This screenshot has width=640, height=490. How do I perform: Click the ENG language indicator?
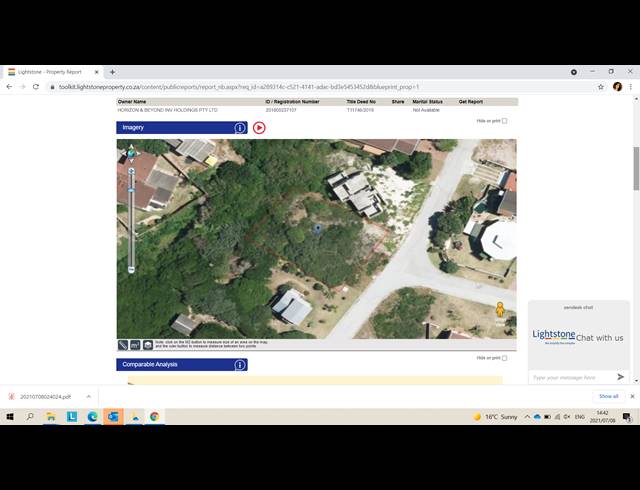[580, 417]
